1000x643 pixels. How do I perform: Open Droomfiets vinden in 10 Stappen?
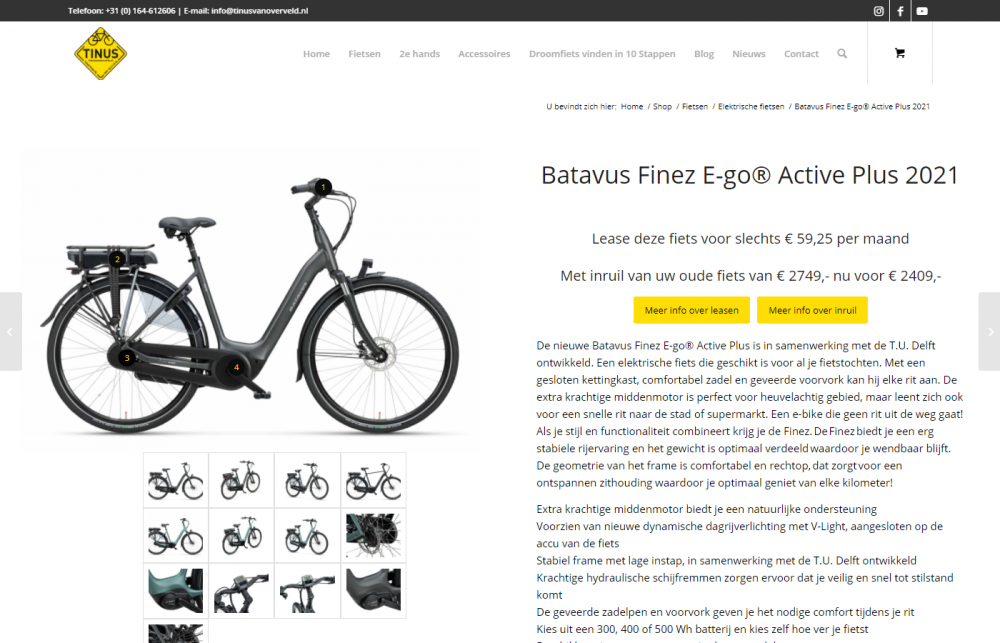(x=602, y=54)
